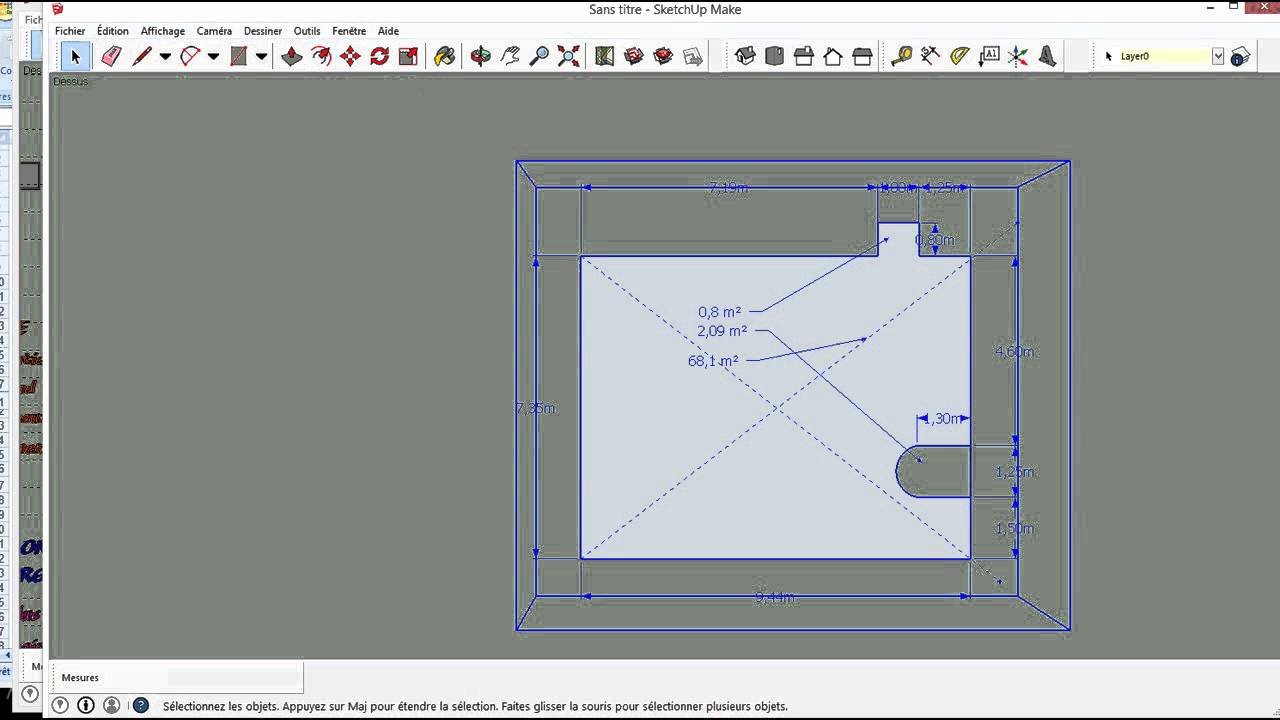Select the Pan hand tool
Screen dimensions: 1280x720
[510, 57]
